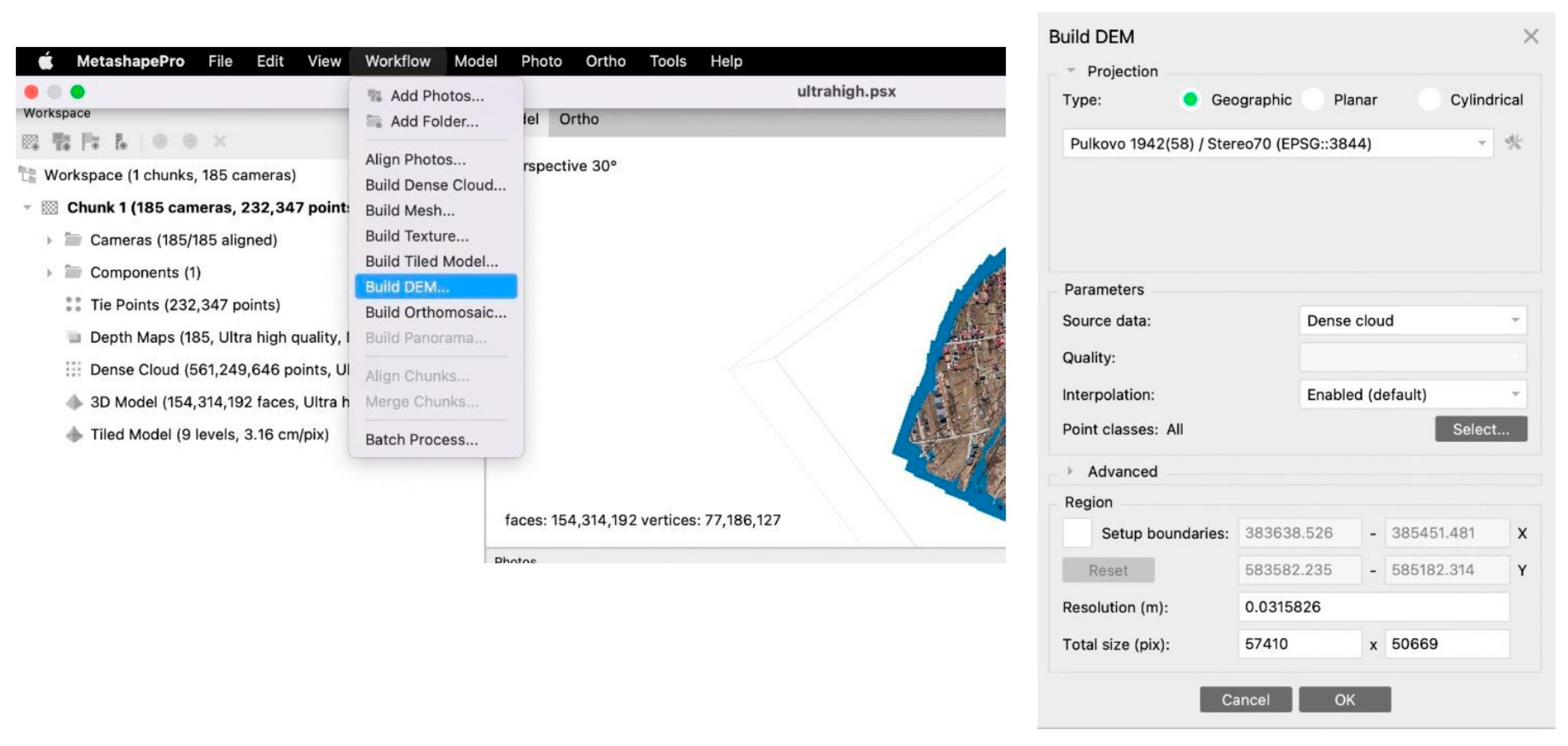Select the Planar projection type
The image size is (1568, 746).
click(1313, 100)
